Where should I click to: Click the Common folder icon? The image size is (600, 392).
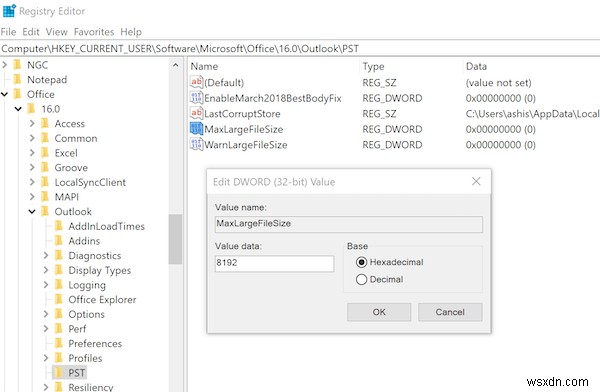tap(45, 138)
